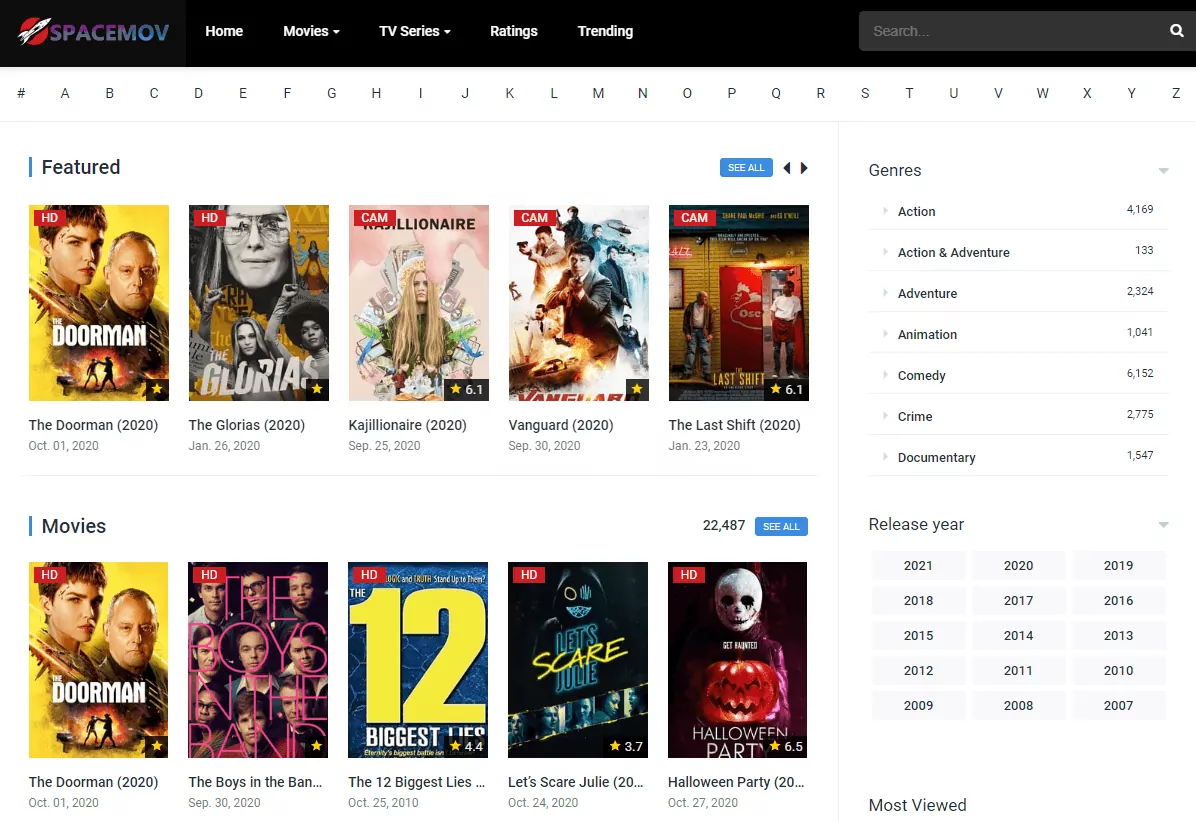Choose release year 2019

pos(1118,565)
